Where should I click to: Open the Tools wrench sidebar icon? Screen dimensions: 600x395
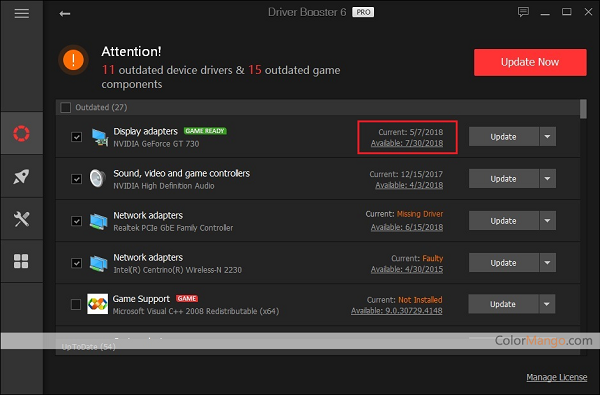coord(21,219)
